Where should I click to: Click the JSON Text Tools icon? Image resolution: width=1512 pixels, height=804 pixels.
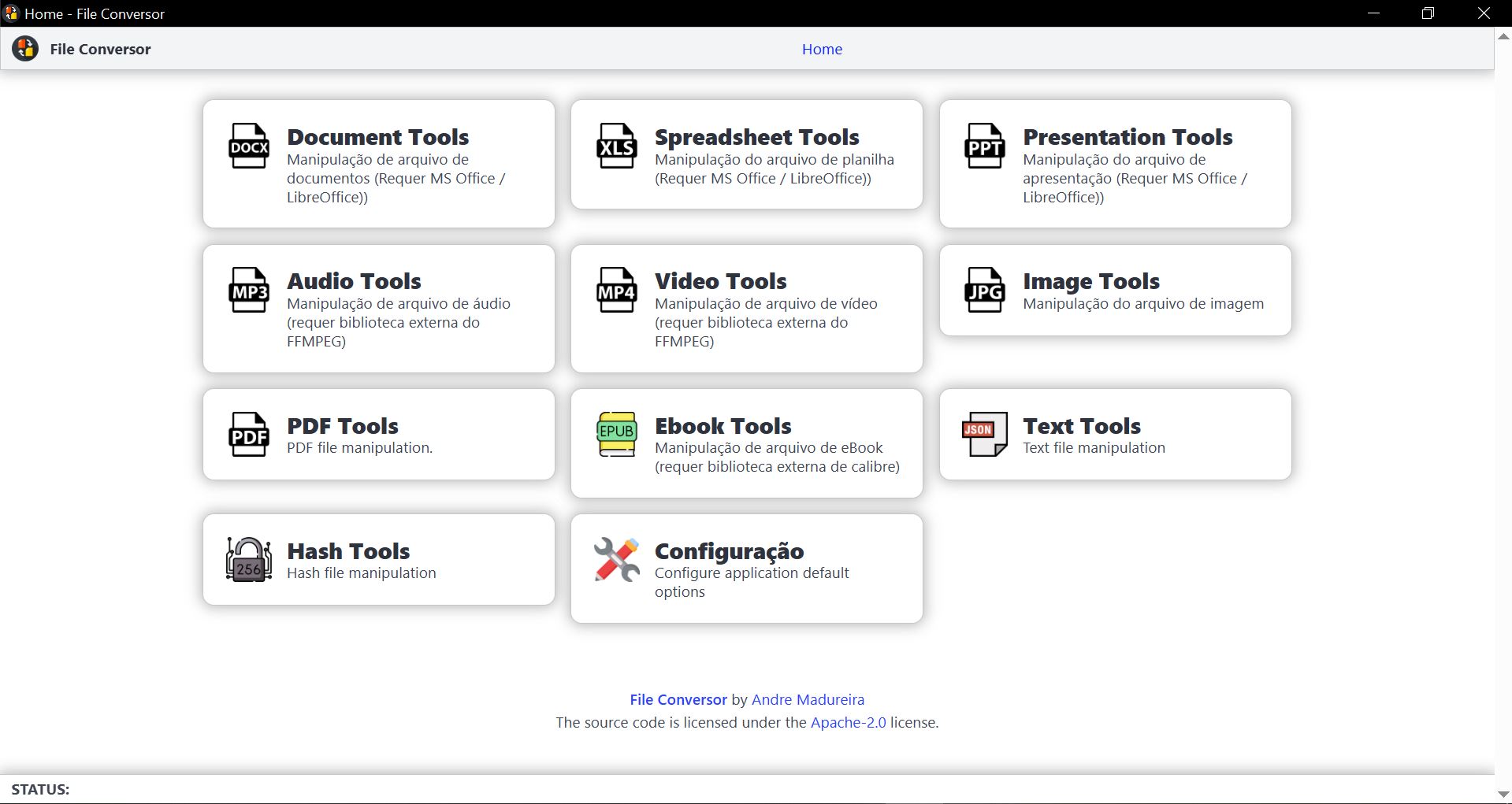tap(984, 435)
